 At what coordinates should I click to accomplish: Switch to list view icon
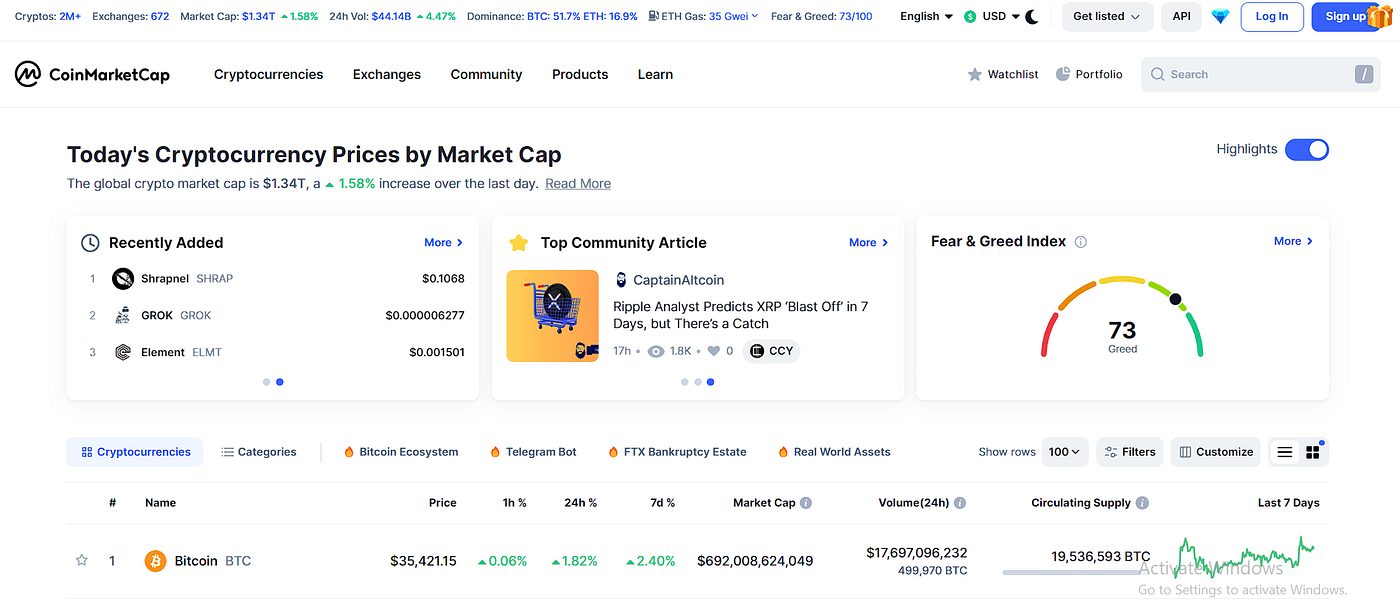pos(1285,452)
